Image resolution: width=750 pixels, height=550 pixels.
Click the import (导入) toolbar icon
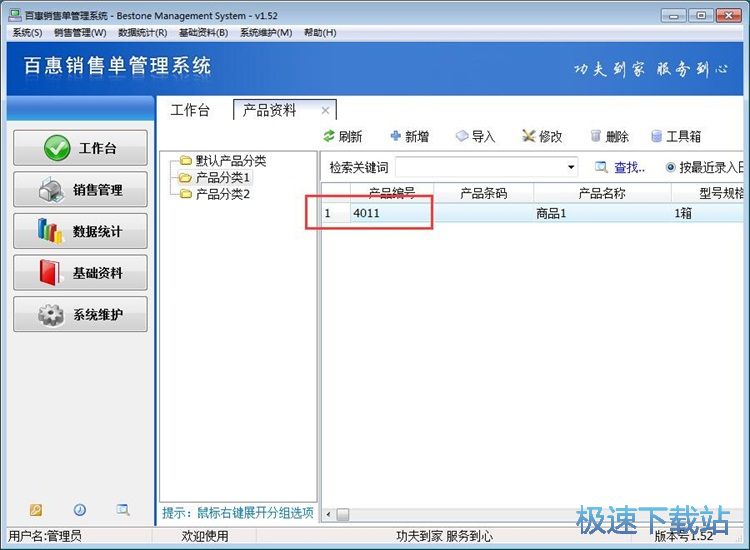click(462, 136)
